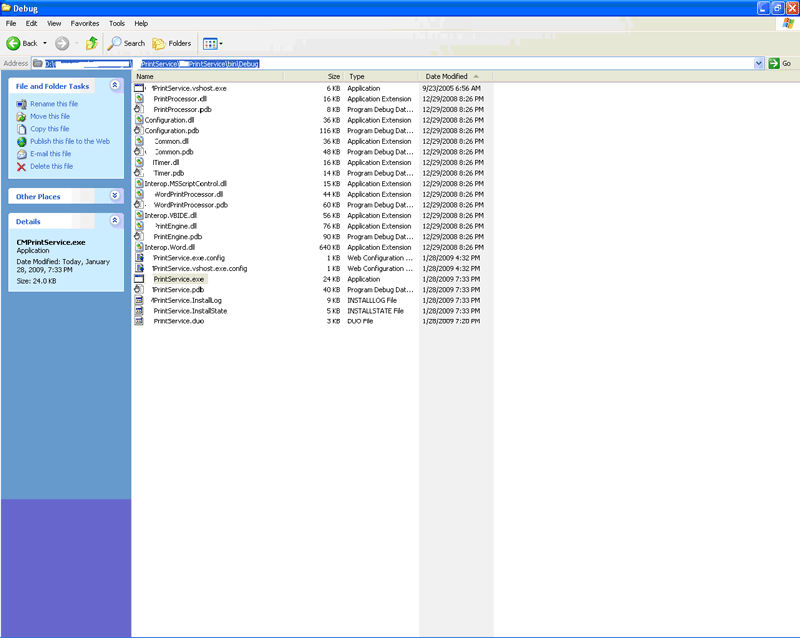
Task: Click Publish this file to the Web
Action: coord(70,141)
